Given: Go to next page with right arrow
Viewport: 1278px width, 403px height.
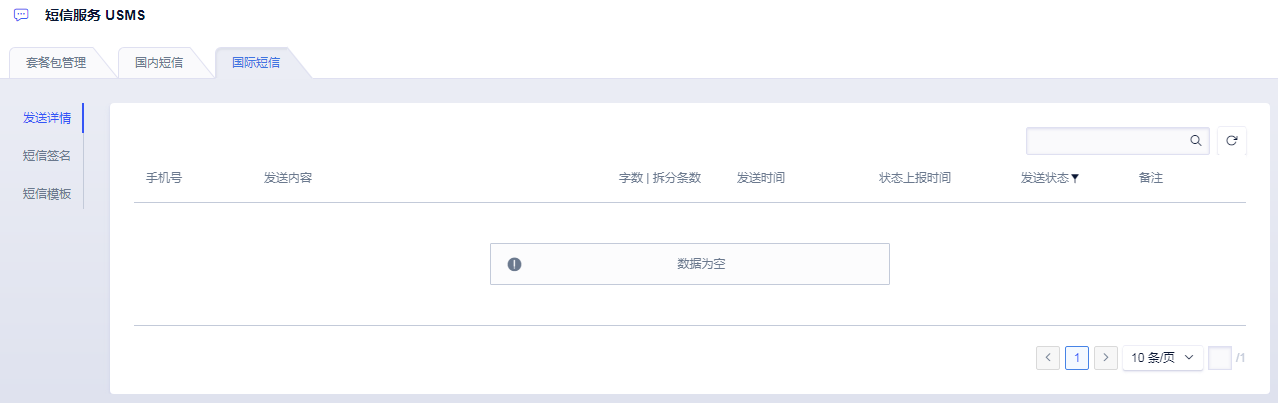Looking at the screenshot, I should (1106, 357).
